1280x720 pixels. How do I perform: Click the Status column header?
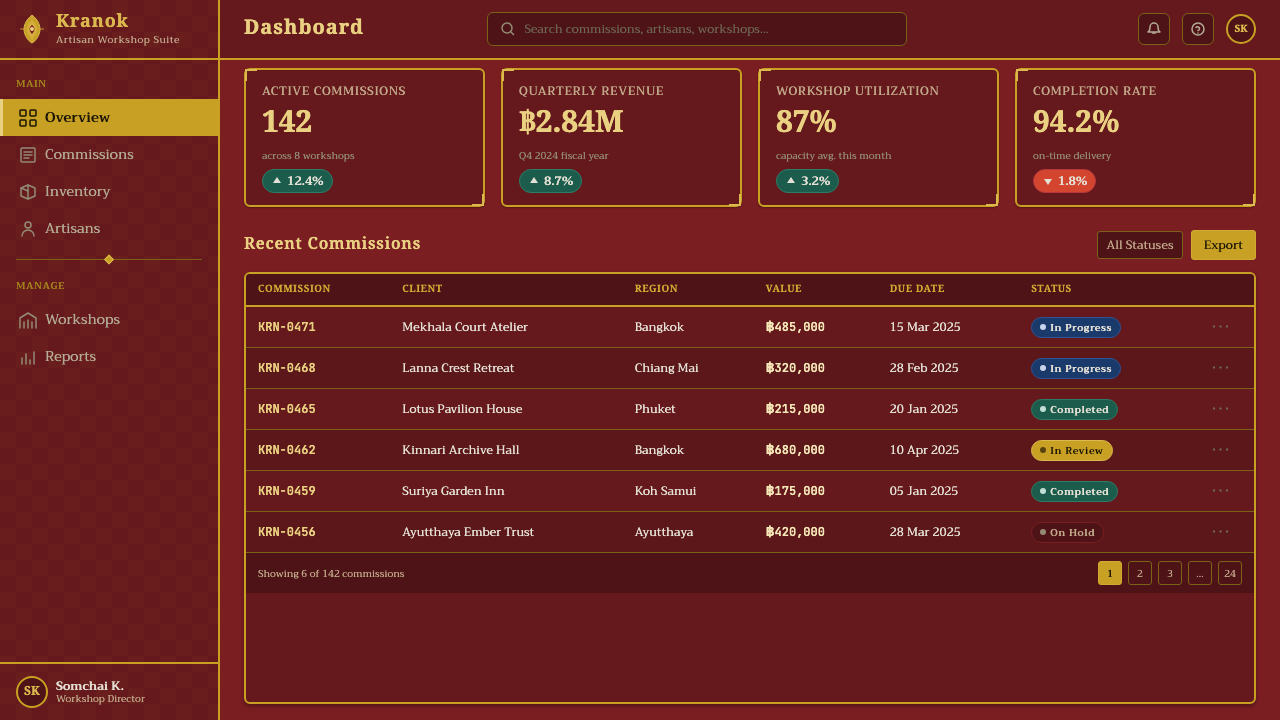click(1051, 289)
